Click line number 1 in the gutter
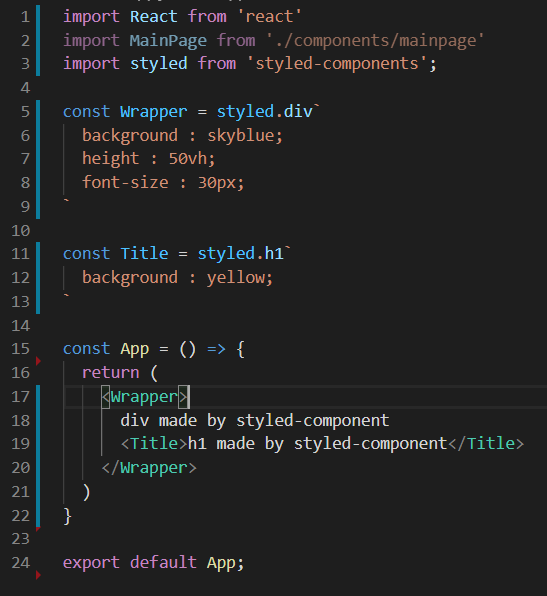The width and height of the screenshot is (547, 596). coord(25,17)
